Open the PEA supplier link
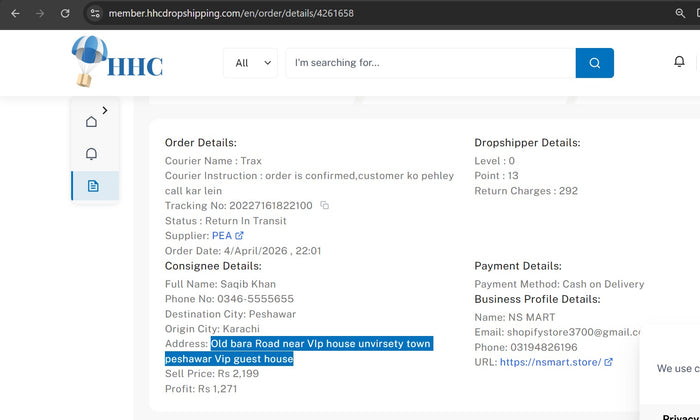 [222, 236]
